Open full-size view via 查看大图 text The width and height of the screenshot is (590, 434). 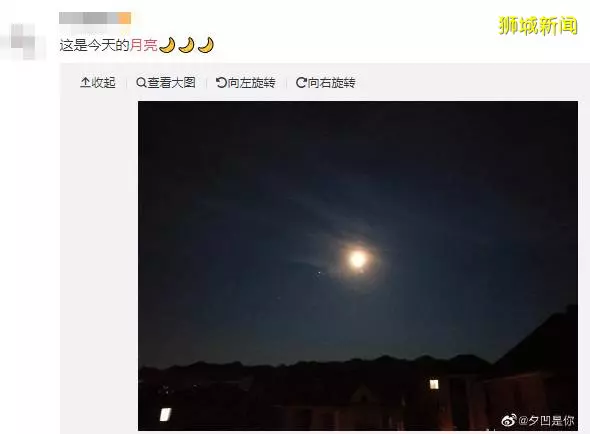172,82
